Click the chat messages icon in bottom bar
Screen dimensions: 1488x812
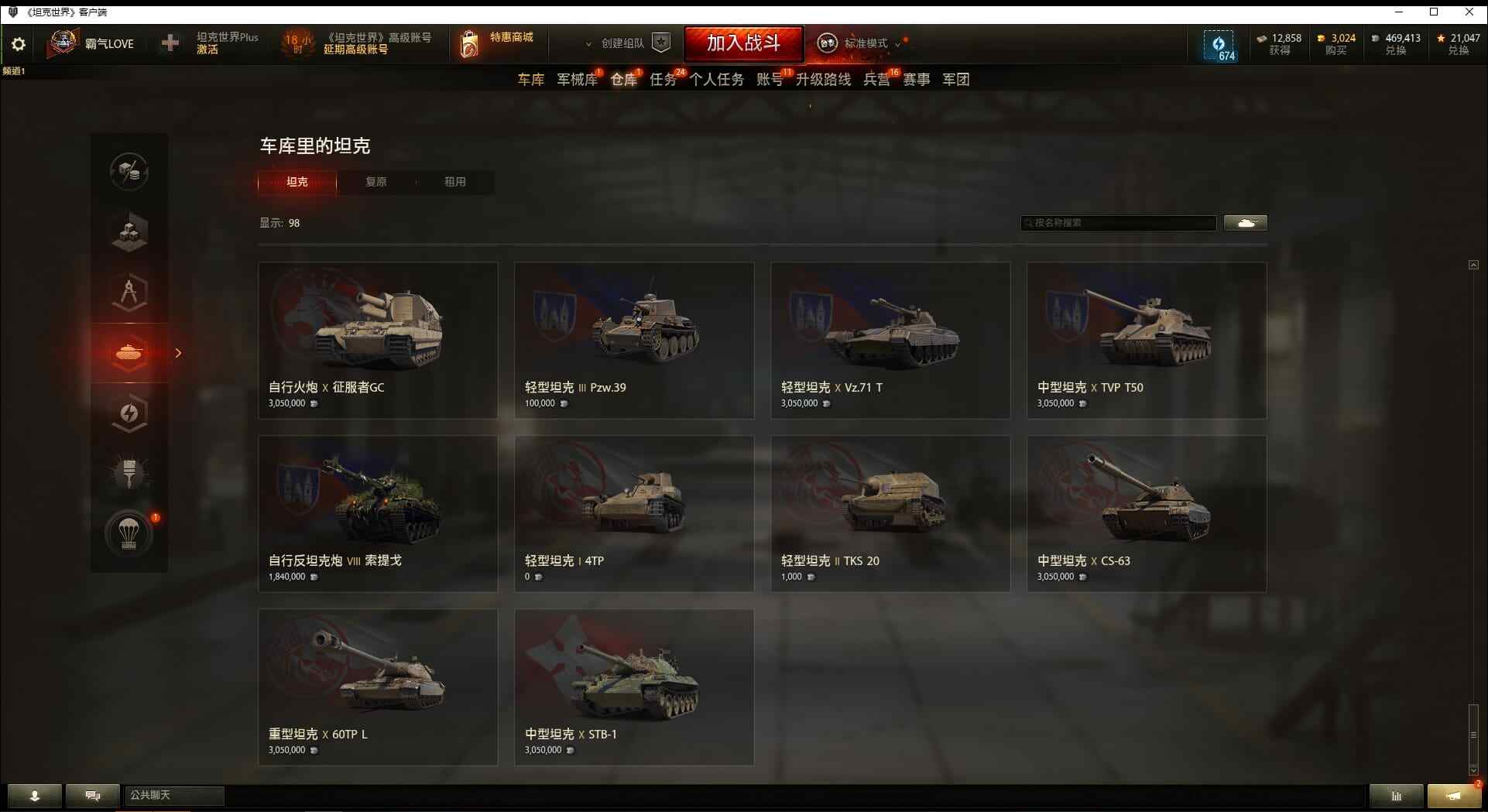click(93, 796)
